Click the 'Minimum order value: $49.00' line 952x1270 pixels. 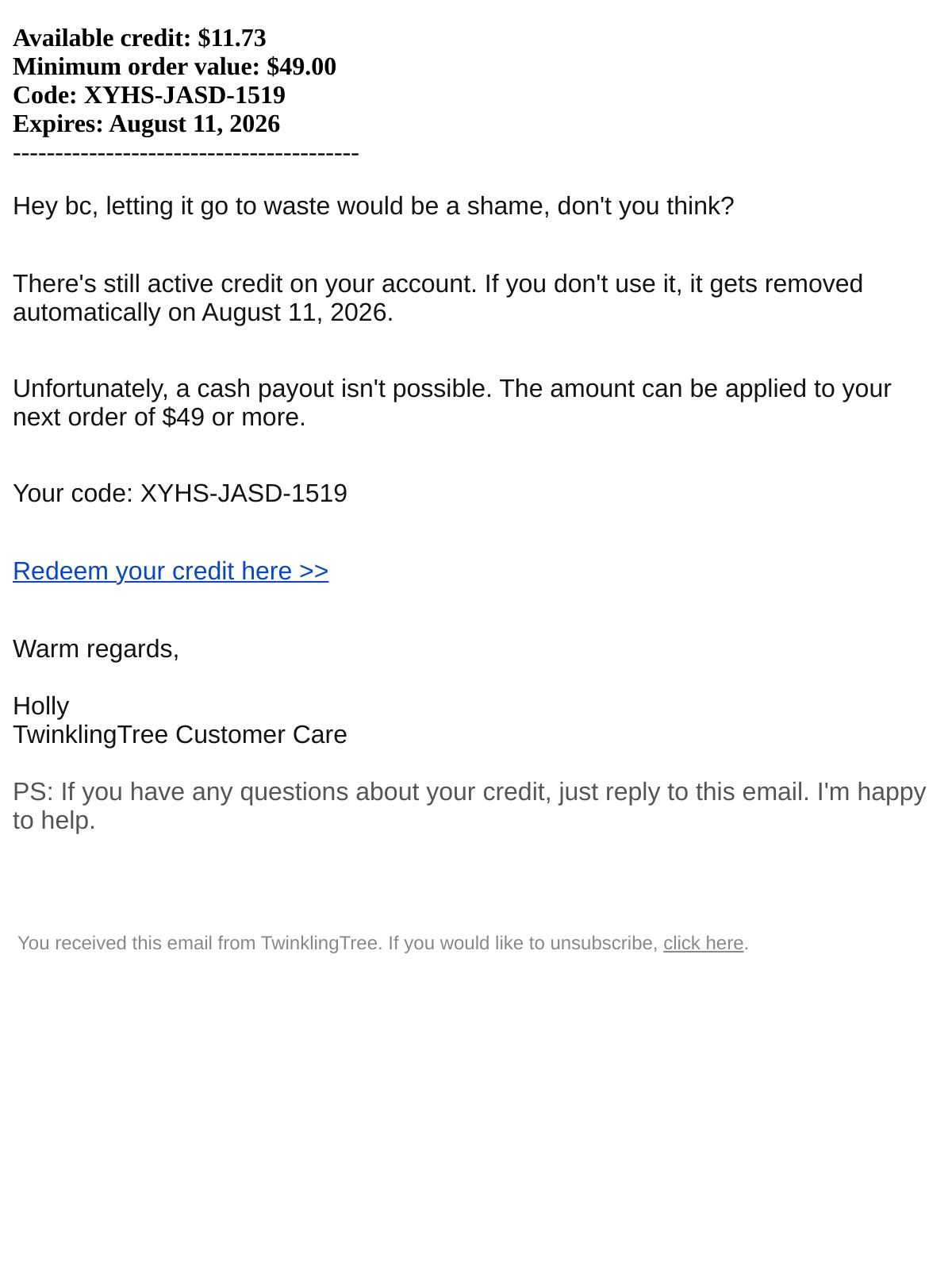pyautogui.click(x=175, y=67)
